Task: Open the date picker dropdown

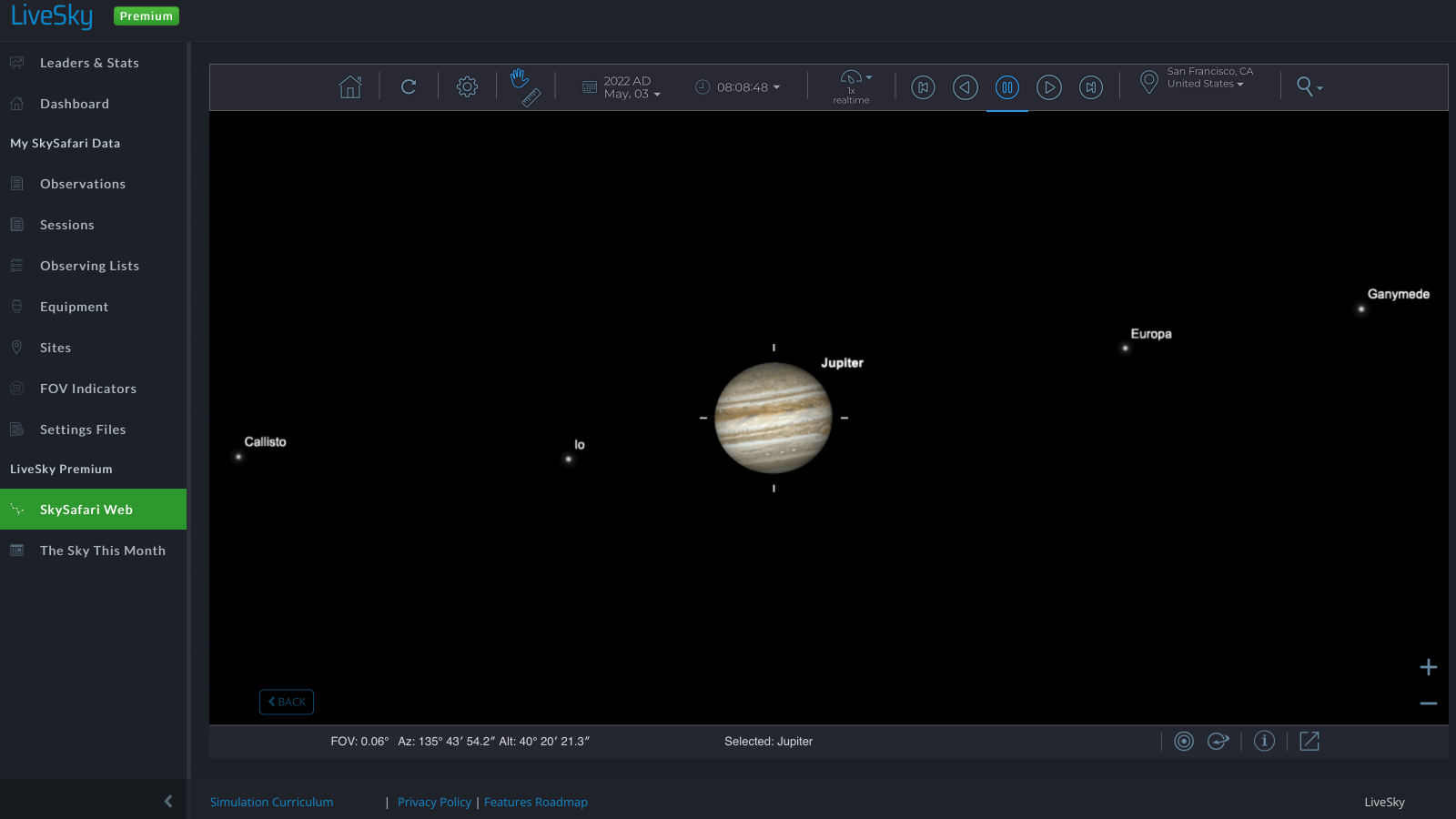Action: tap(622, 86)
